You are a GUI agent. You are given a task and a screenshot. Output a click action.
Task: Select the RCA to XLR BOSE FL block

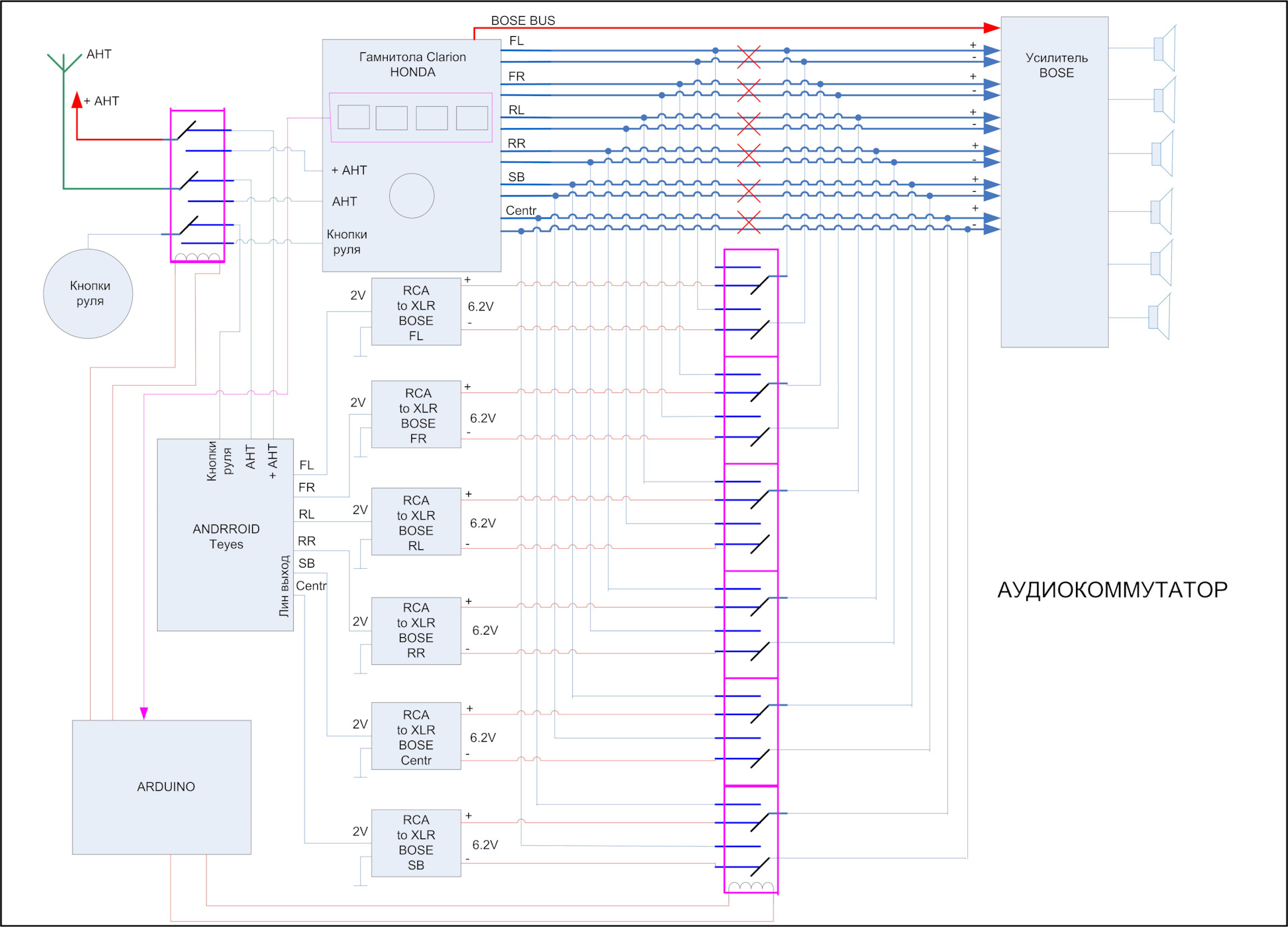coord(416,312)
